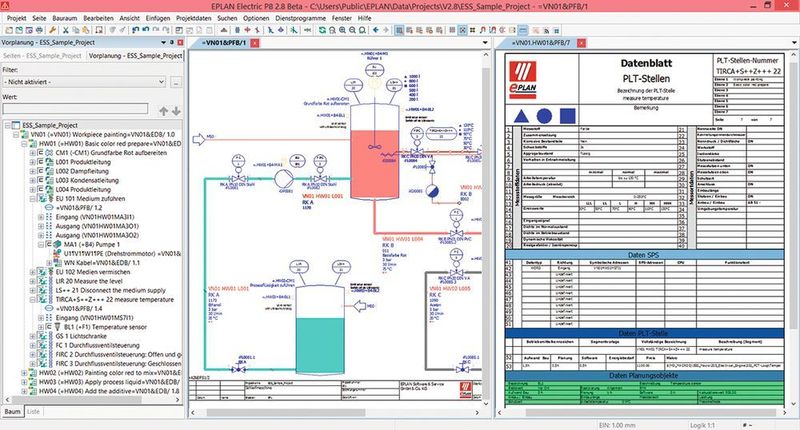800x430 pixels.
Task: Click the down arrow button beside Wert
Action: click(x=176, y=111)
